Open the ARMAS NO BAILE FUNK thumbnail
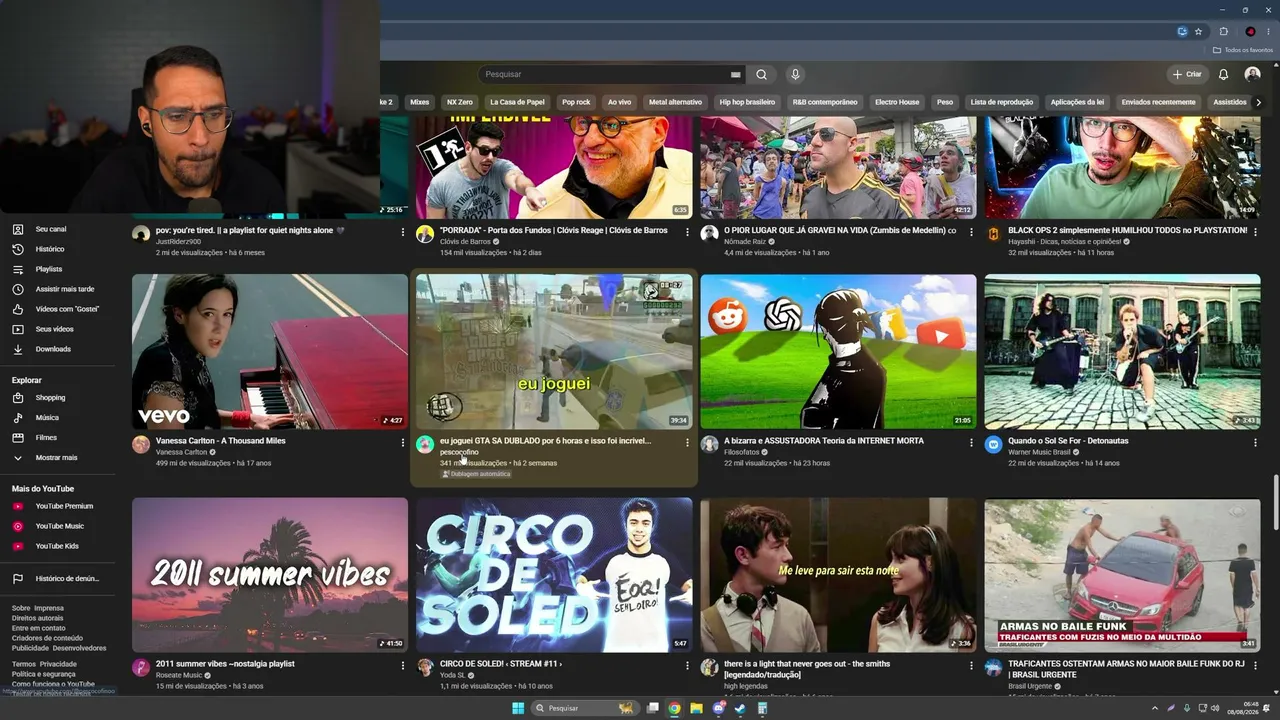Screen dimensions: 1280x720 (x=1122, y=575)
